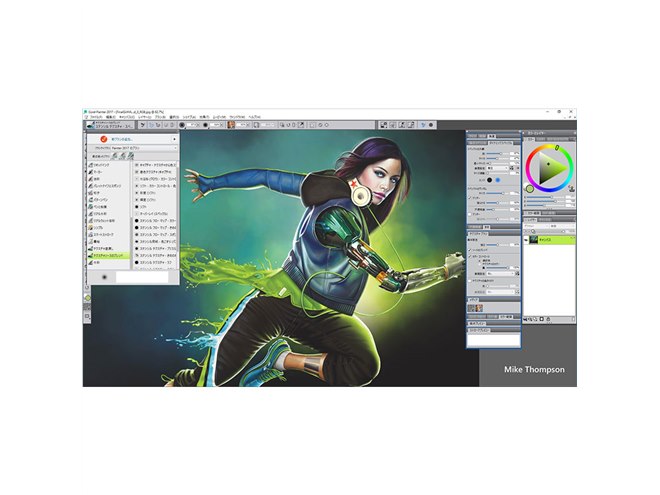Enable the unchecked checkbox near texture panel bottom
Screen dimensions: 660x495
click(x=470, y=281)
